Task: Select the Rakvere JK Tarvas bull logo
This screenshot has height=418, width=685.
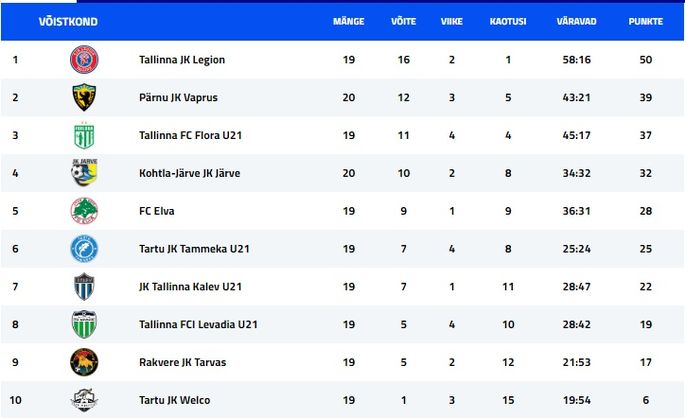Action: tap(84, 362)
